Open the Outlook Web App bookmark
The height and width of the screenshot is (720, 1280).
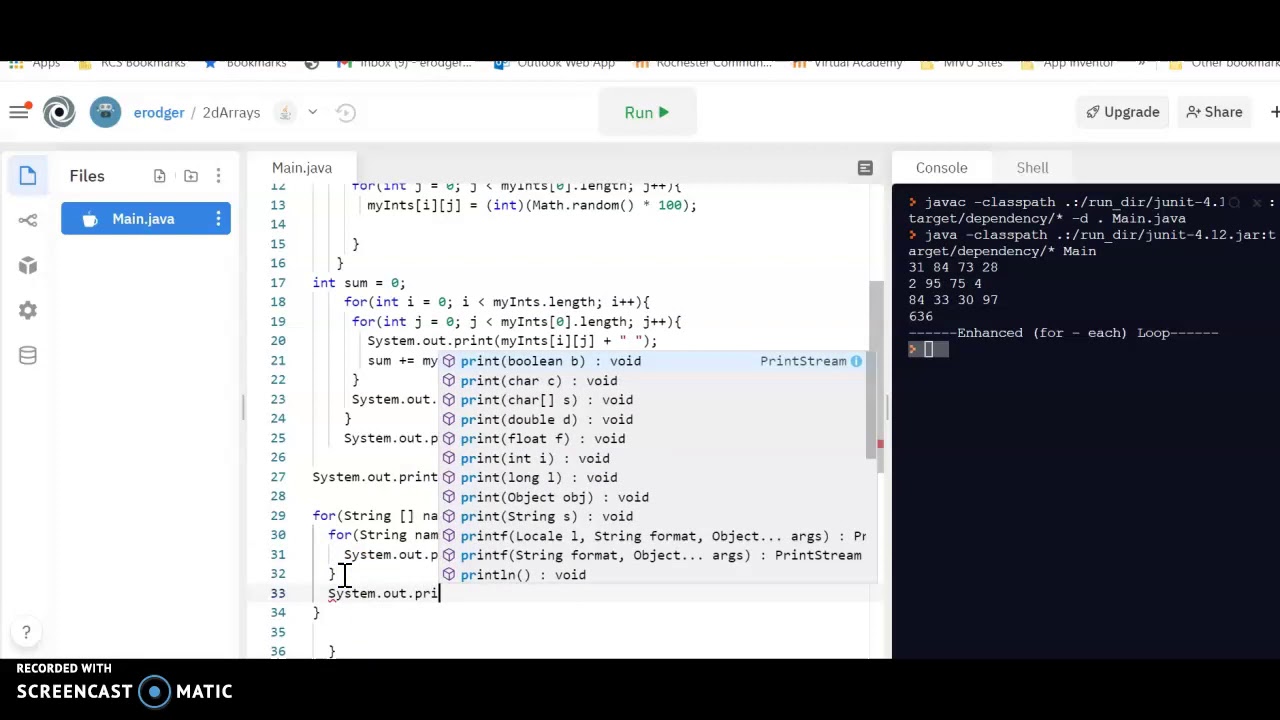pos(555,62)
